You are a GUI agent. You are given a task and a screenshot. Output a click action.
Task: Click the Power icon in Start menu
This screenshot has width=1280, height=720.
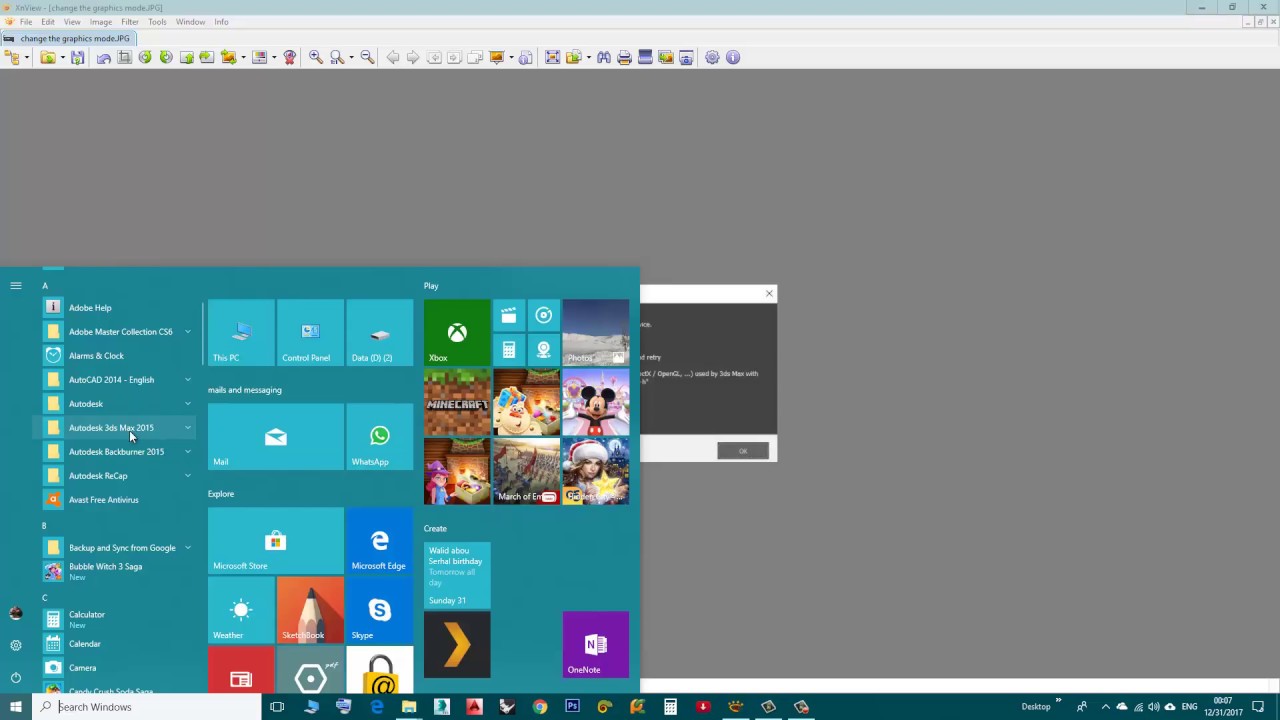click(x=16, y=678)
